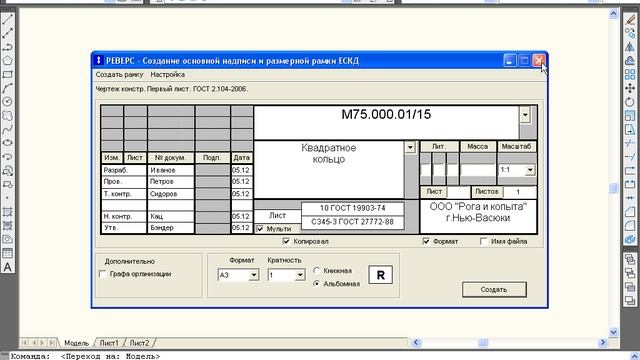The image size is (640, 360).
Task: Click the 10 ГОСТ 19903-74 material field
Action: (353, 208)
